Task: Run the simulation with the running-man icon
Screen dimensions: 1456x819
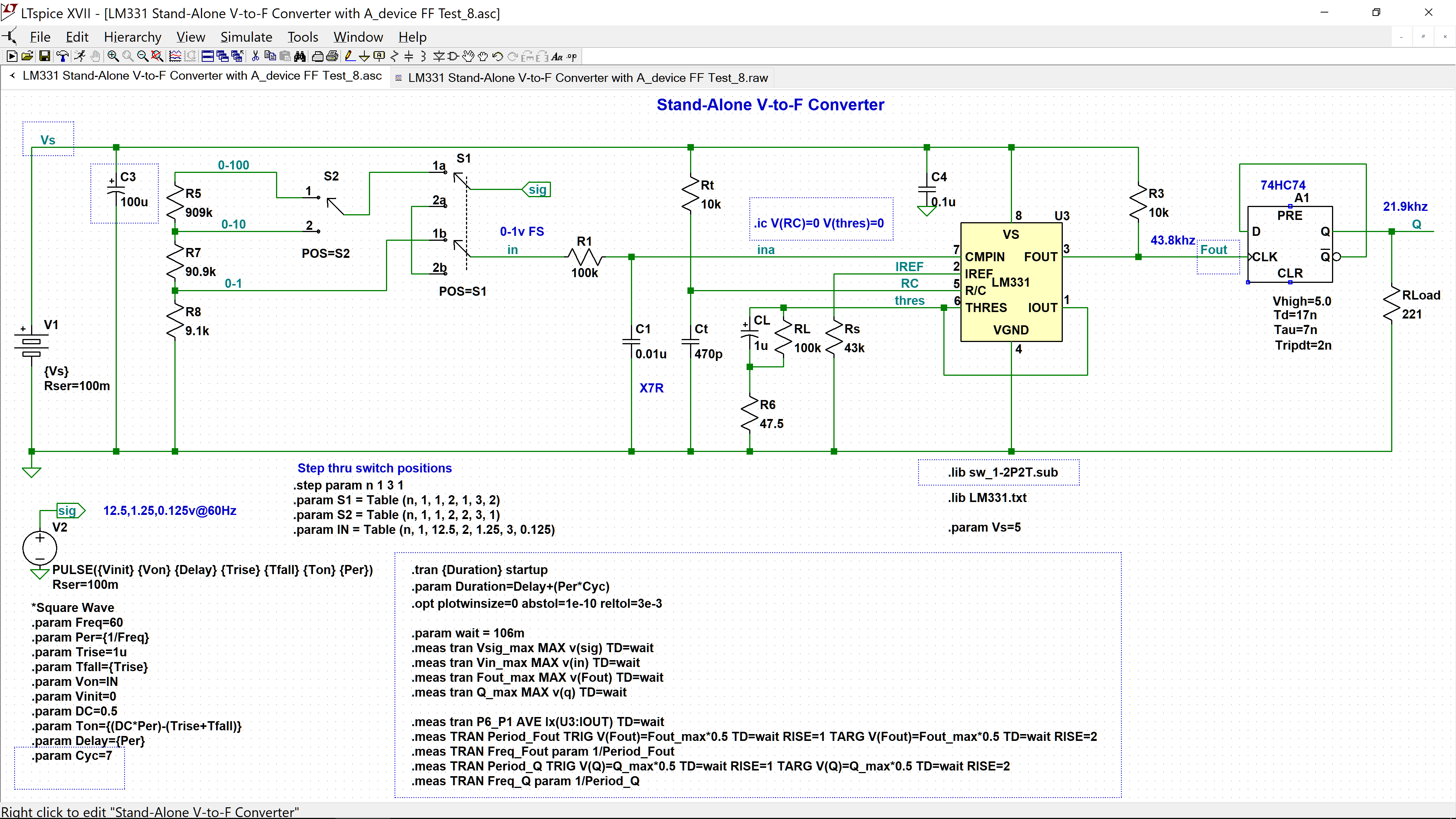Action: pos(80,56)
